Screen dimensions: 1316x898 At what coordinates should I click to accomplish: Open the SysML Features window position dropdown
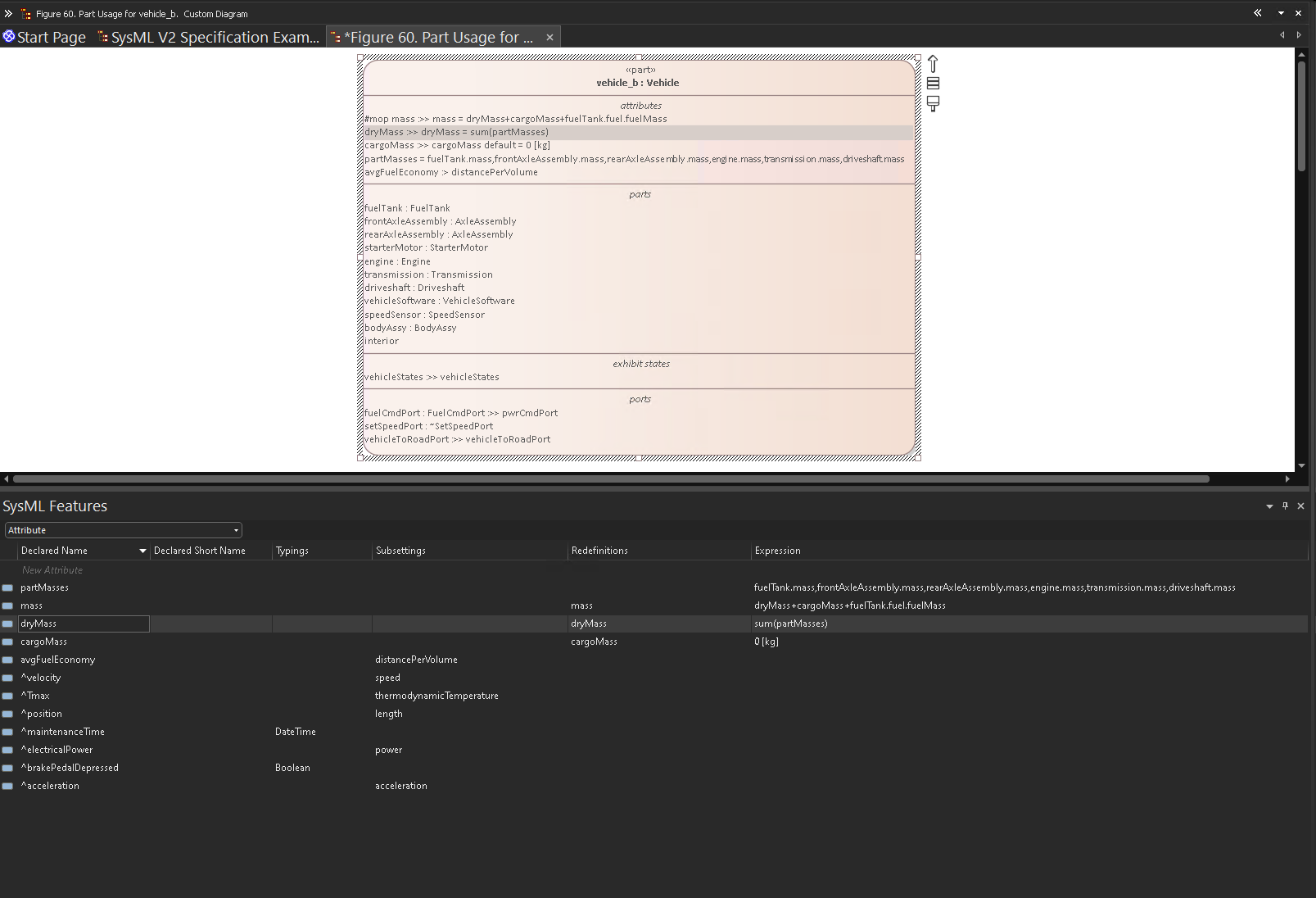pos(1269,506)
